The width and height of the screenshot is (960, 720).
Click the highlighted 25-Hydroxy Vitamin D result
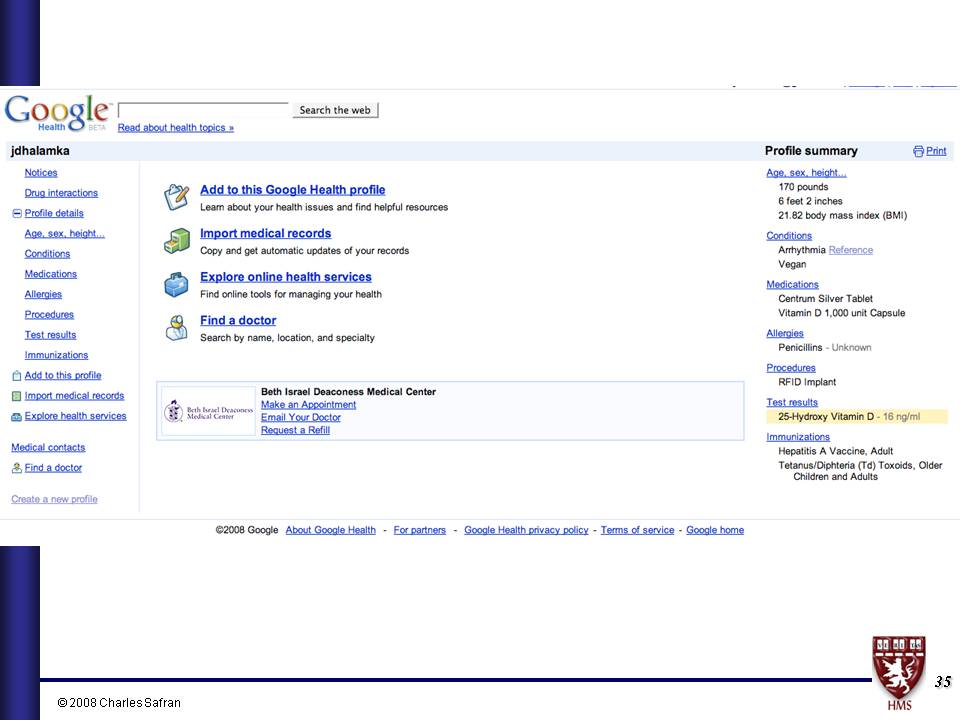pos(857,417)
